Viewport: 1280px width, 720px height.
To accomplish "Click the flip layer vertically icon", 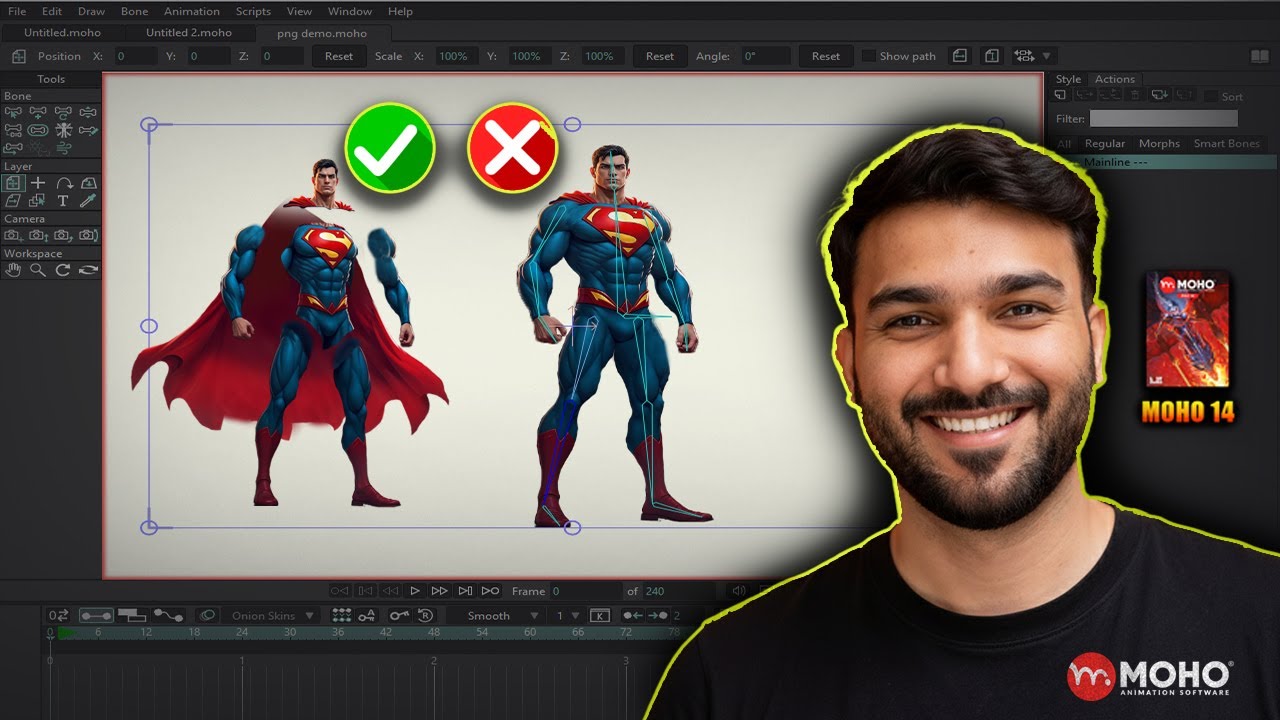I will pos(992,56).
